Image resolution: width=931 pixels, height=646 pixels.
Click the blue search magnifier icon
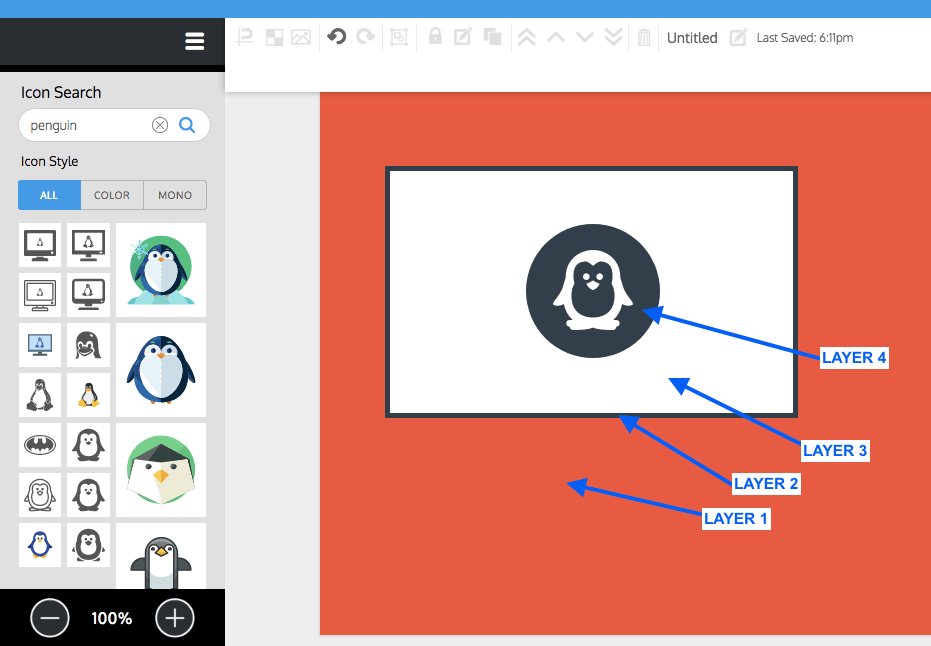(187, 125)
